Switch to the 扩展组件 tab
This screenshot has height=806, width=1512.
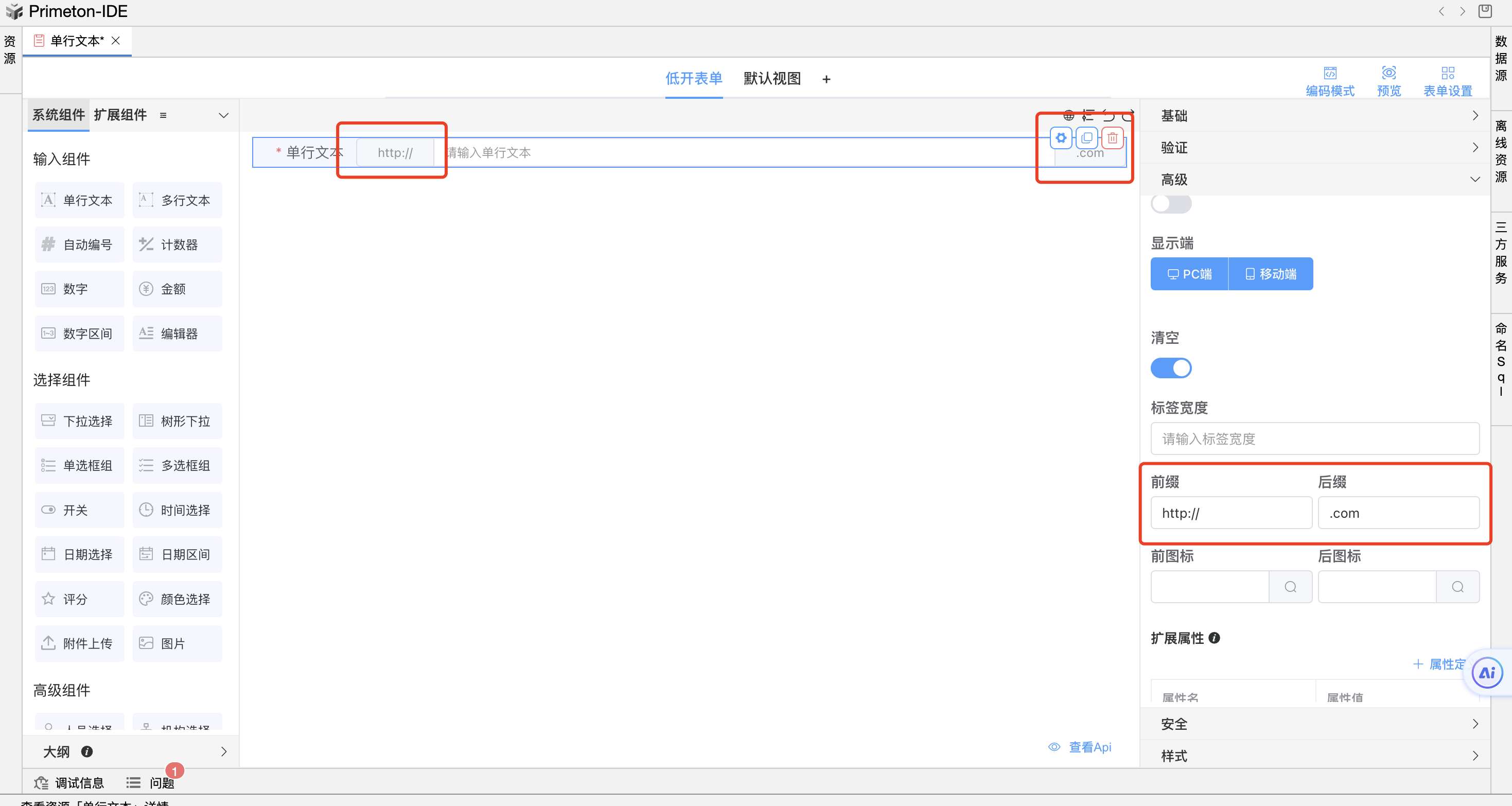coord(120,115)
